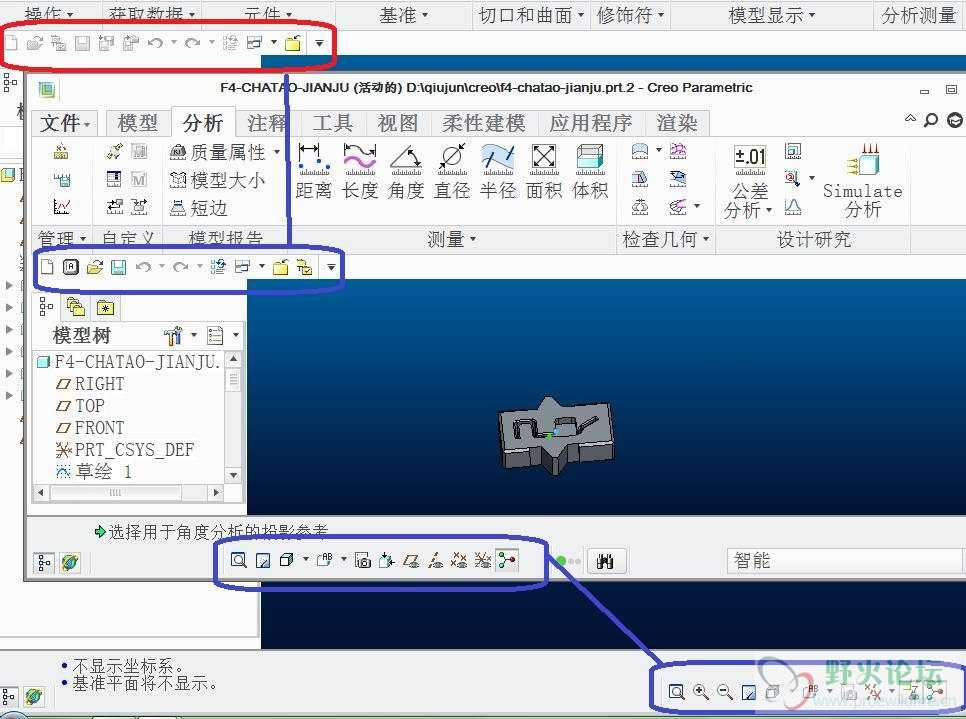
Task: Open the 智能 selection filter dropdown
Action: pos(845,561)
